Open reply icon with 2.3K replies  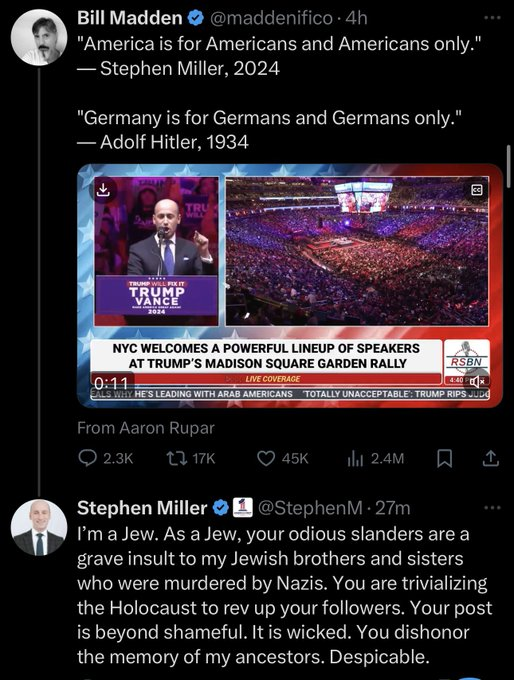(87, 458)
